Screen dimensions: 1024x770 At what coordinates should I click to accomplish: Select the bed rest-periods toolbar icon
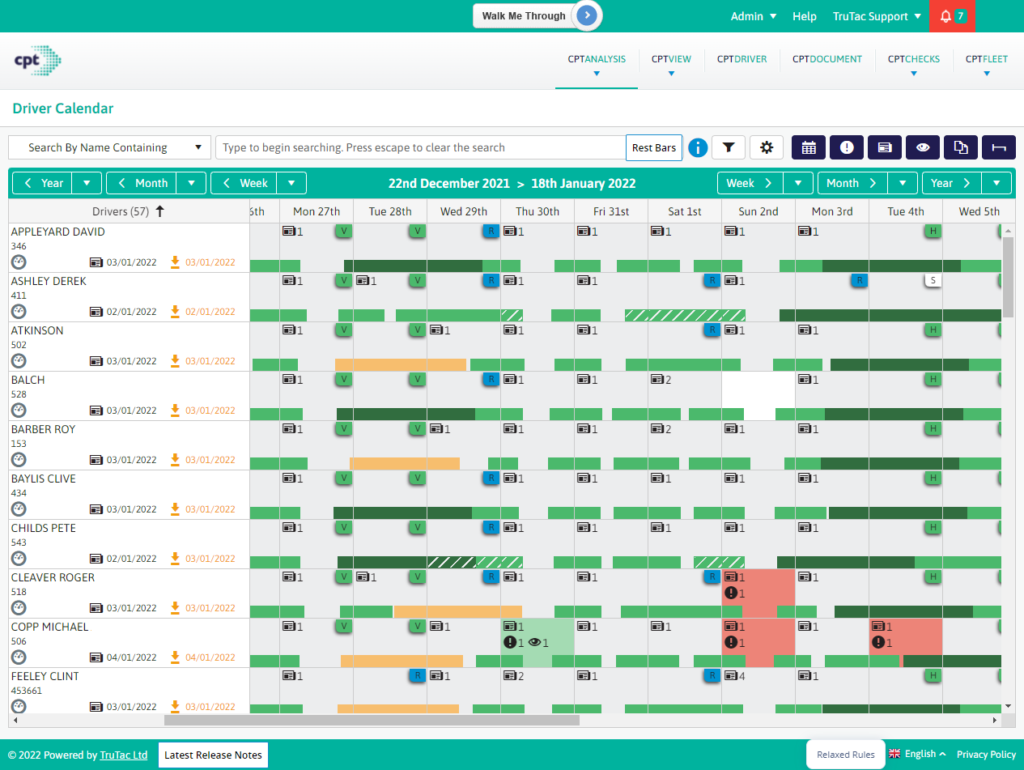pos(998,147)
